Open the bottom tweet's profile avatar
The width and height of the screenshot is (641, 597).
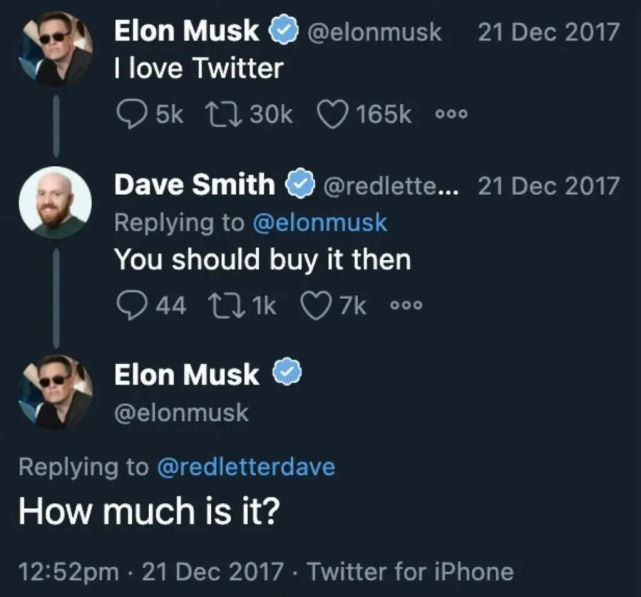56,392
